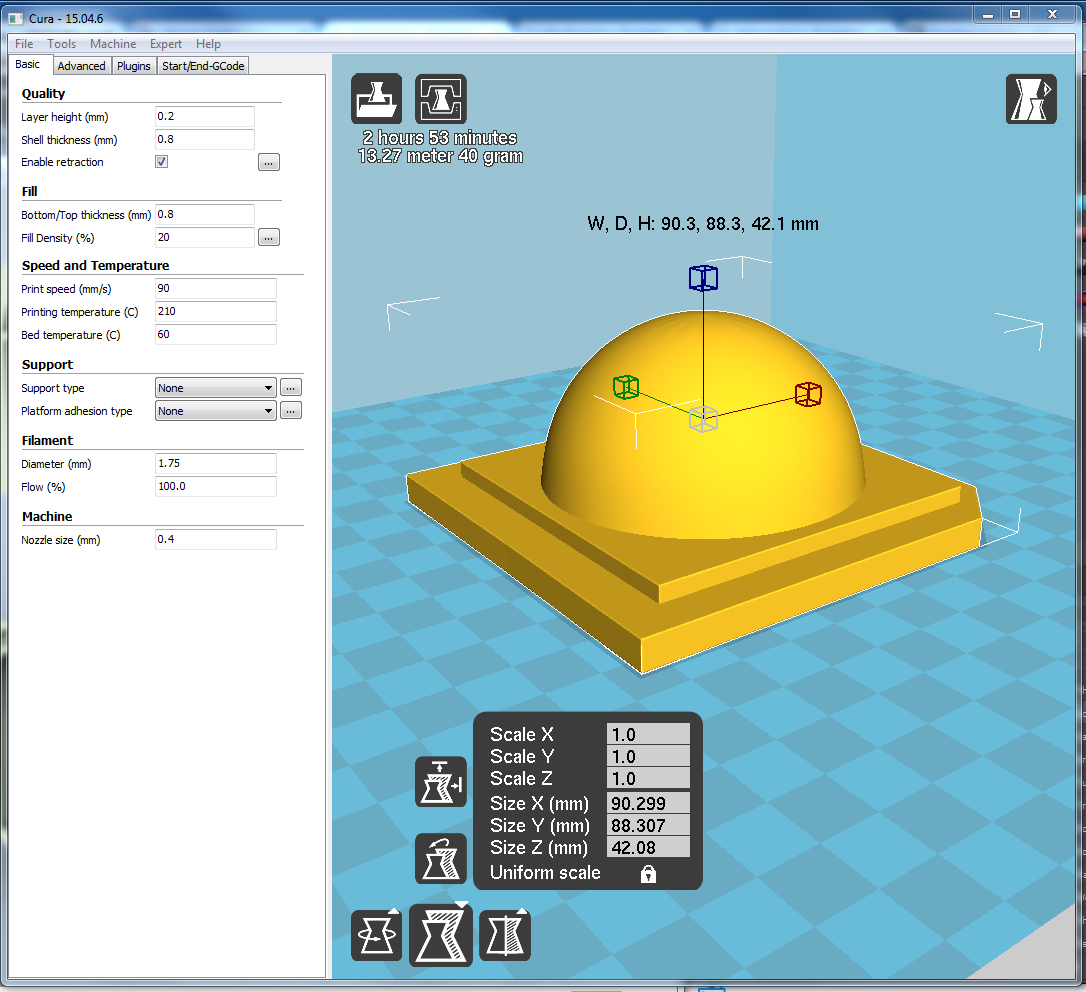Open Fill Density settings ellipsis button
This screenshot has width=1086, height=992.
click(x=268, y=238)
